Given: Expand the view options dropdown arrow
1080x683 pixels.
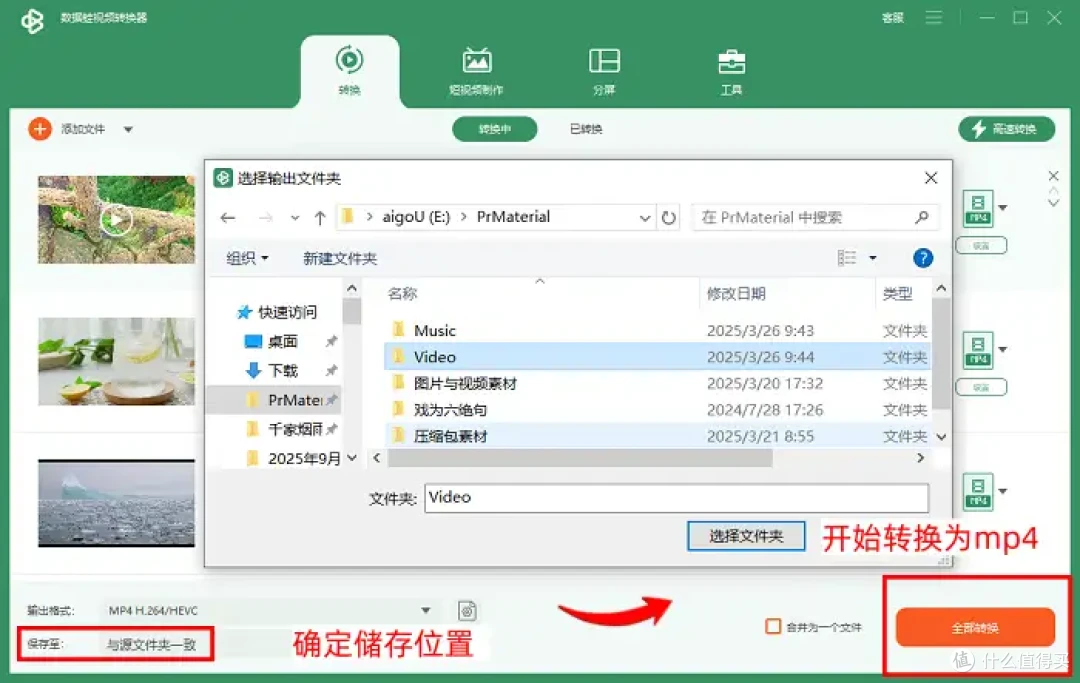Looking at the screenshot, I should (873, 258).
